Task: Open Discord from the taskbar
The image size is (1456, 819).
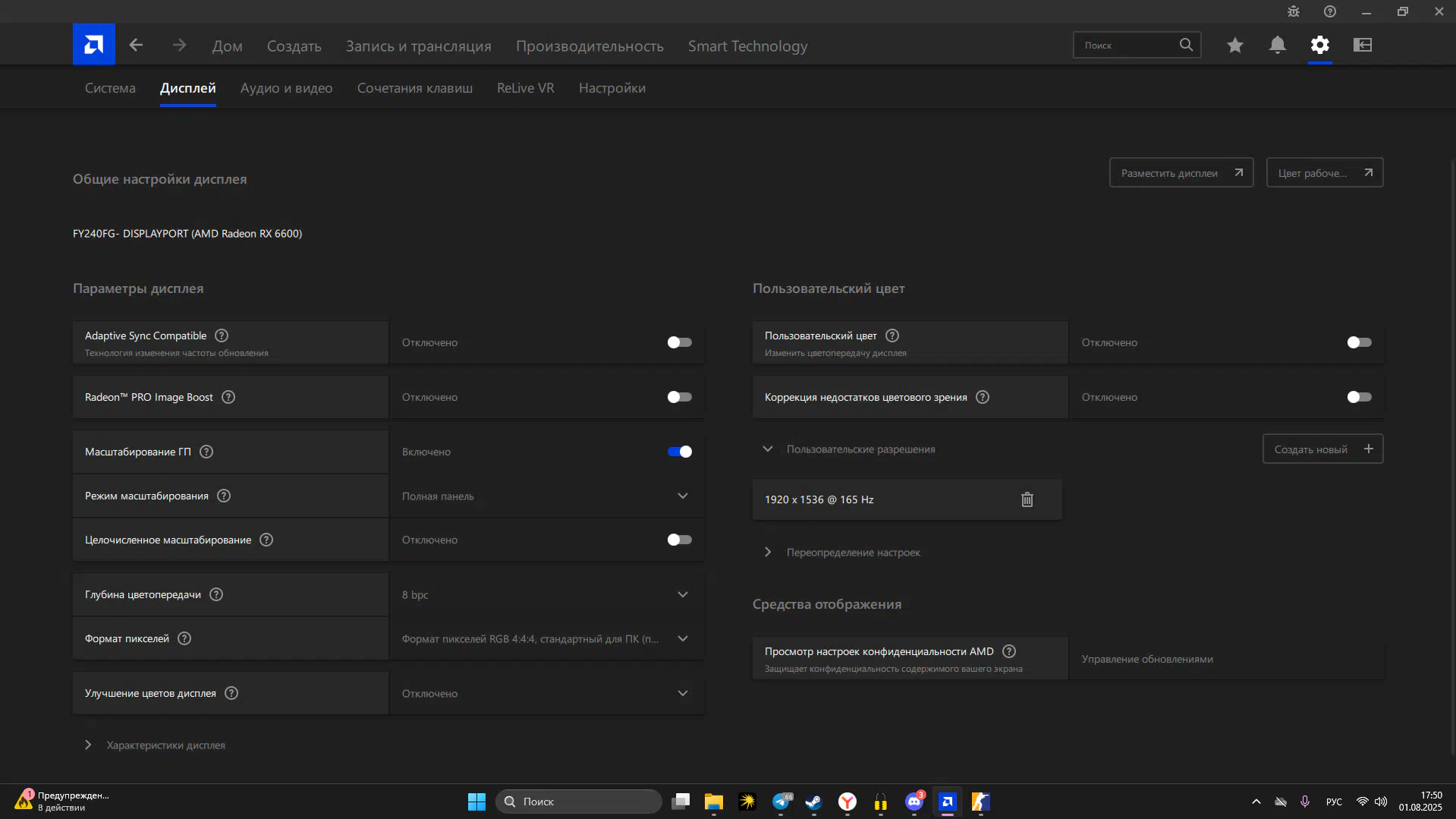Action: (x=914, y=802)
